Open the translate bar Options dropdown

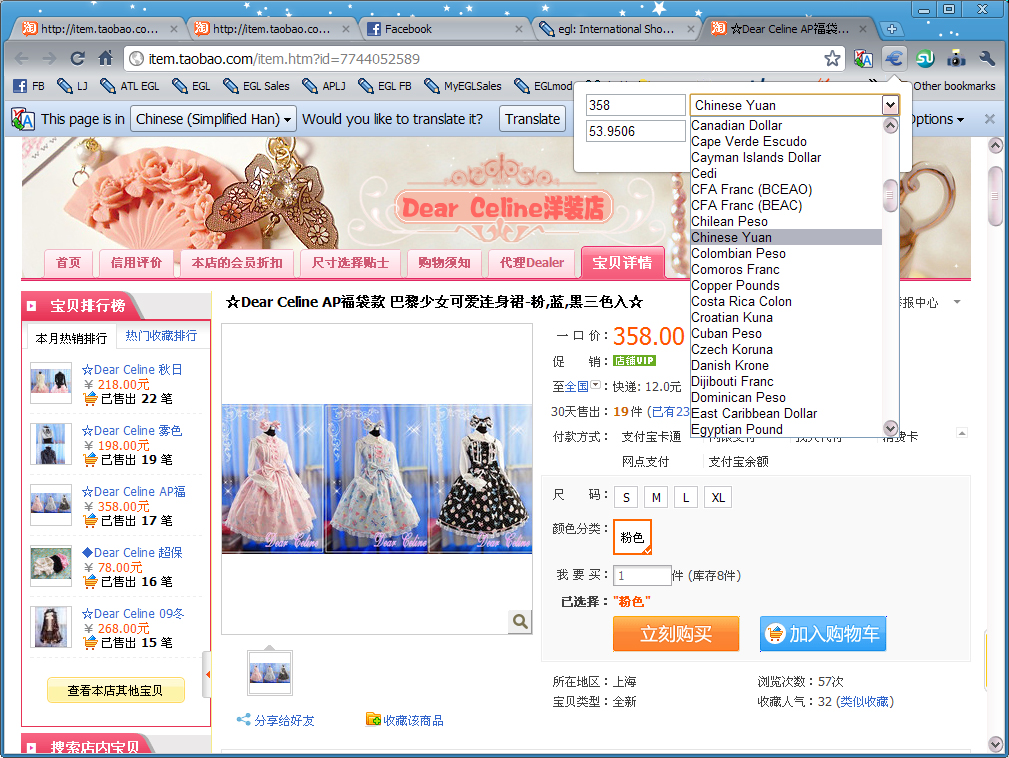(936, 119)
